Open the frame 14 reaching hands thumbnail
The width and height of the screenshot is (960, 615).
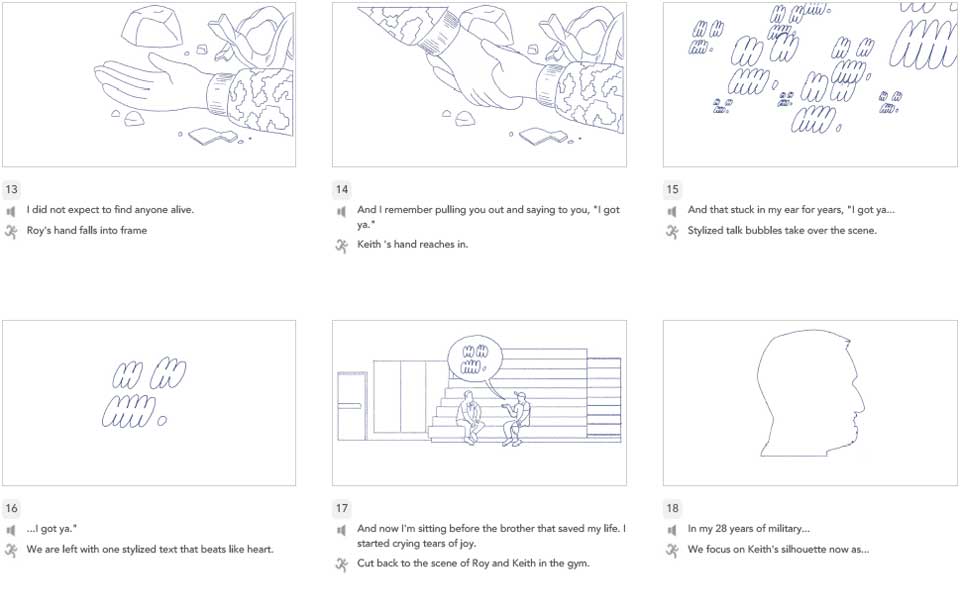click(479, 85)
